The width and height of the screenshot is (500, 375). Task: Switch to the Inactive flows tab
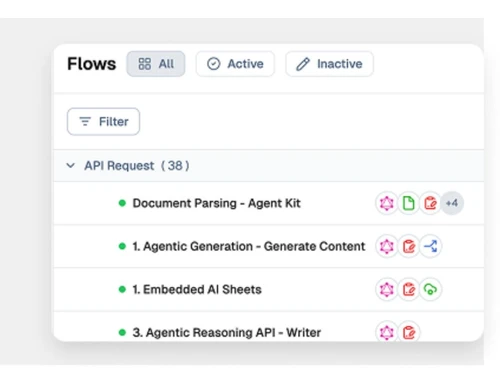click(x=329, y=64)
